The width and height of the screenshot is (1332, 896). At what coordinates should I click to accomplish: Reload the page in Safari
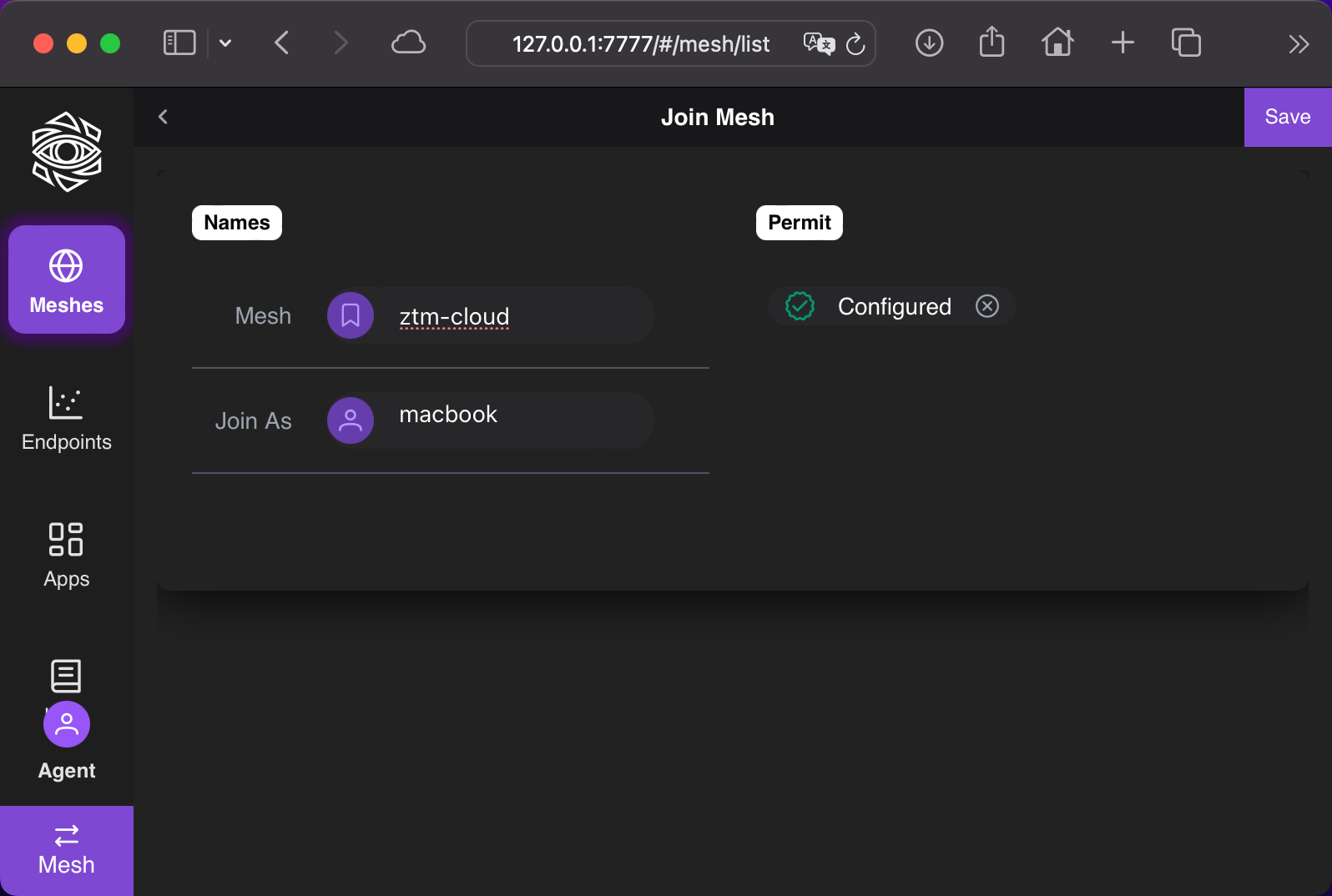pos(855,43)
